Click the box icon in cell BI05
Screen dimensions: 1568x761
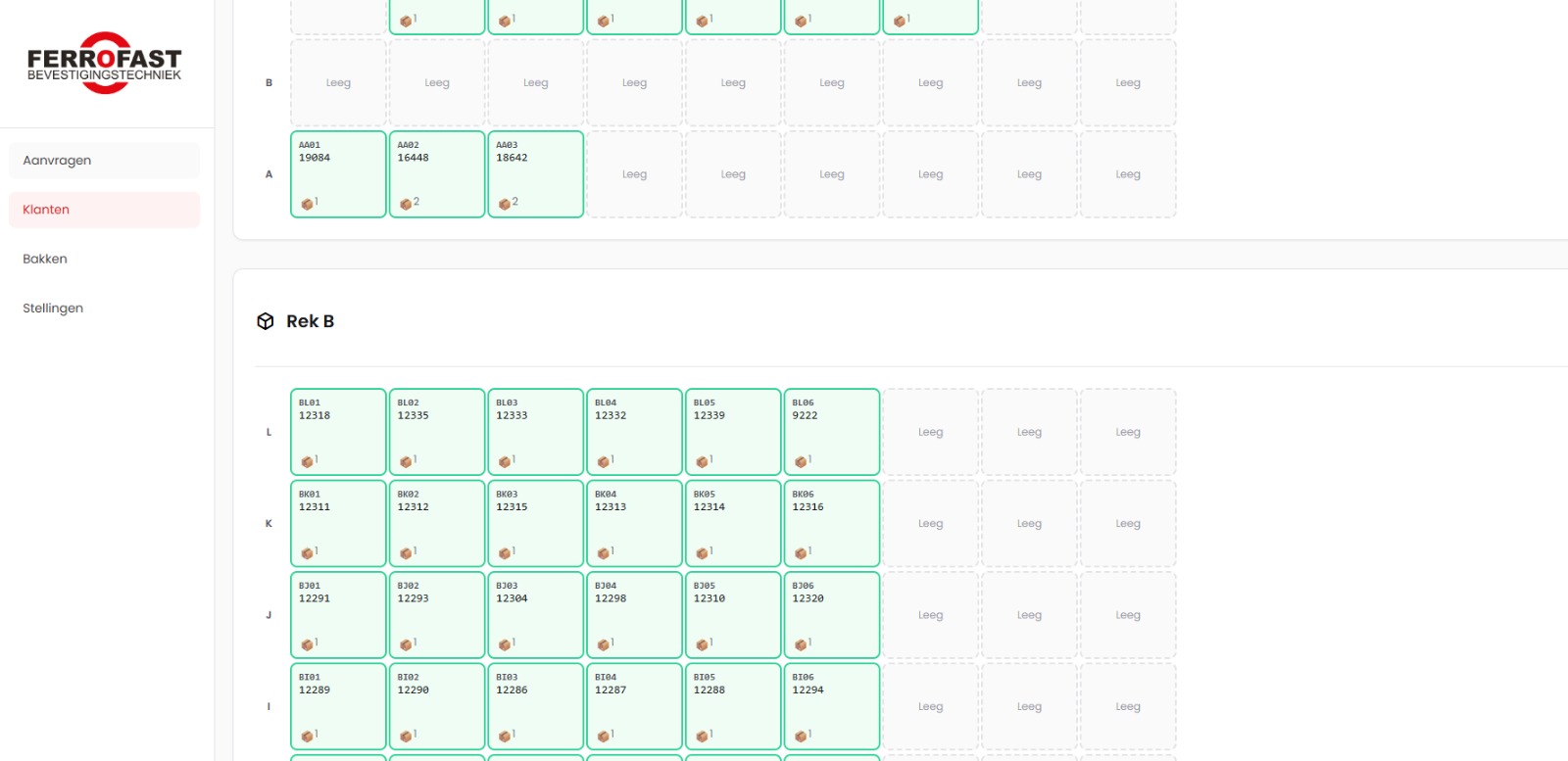[701, 737]
